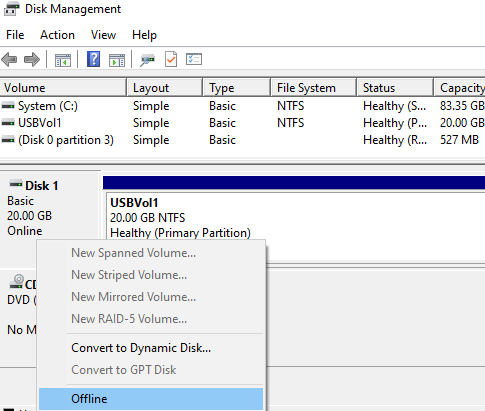This screenshot has width=485, height=411.
Task: Click Healthy status of Disk 0 partition 3
Action: point(395,140)
